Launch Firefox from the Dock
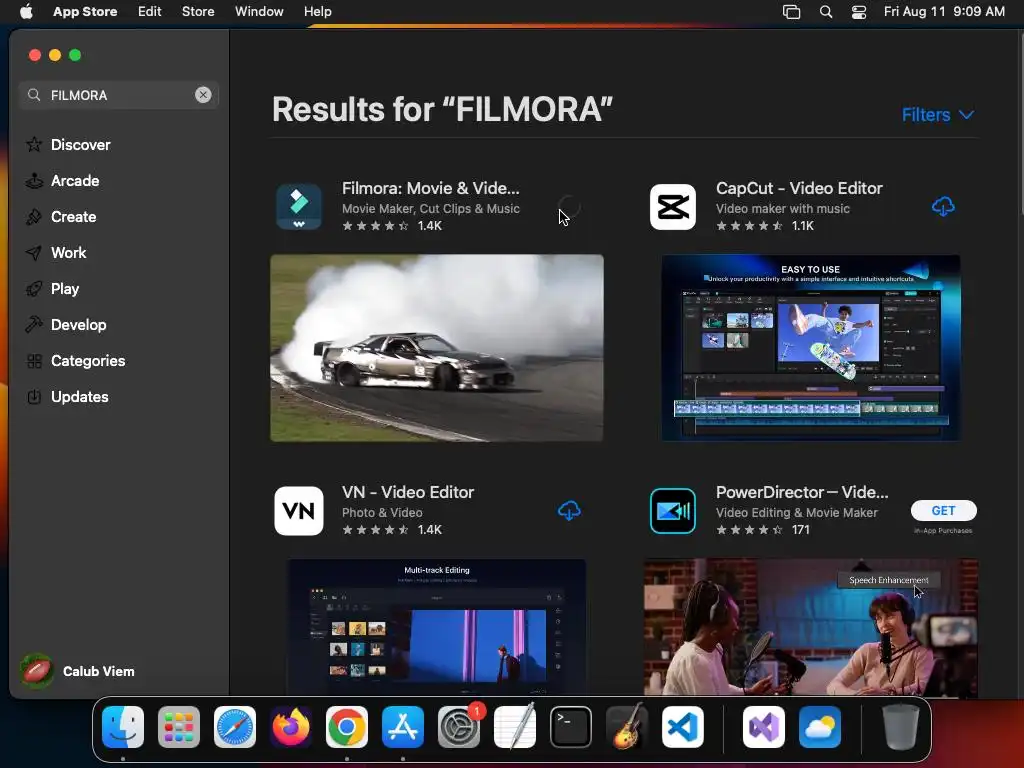Image resolution: width=1024 pixels, height=768 pixels. coord(291,727)
